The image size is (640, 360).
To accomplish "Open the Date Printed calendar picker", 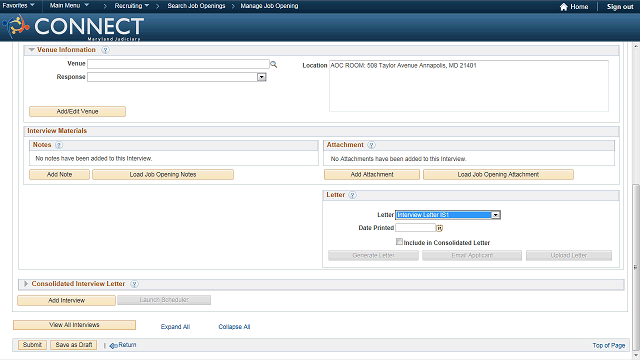I will click(440, 228).
